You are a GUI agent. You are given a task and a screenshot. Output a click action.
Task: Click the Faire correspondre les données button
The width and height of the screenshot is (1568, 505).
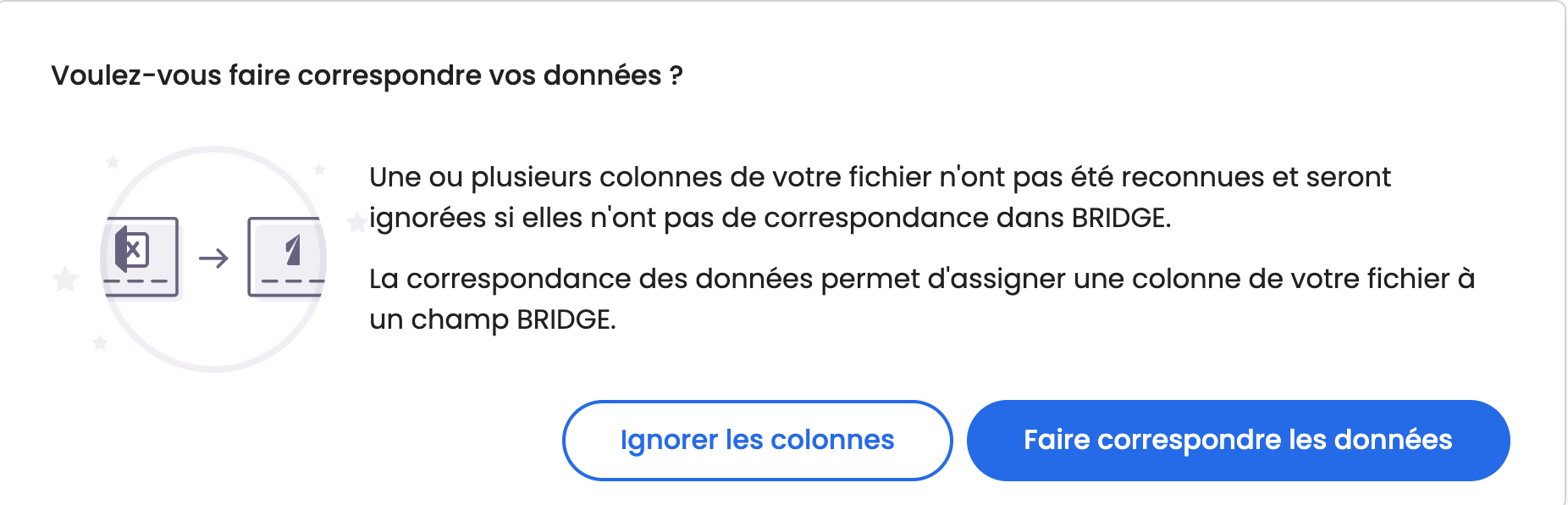click(1238, 441)
